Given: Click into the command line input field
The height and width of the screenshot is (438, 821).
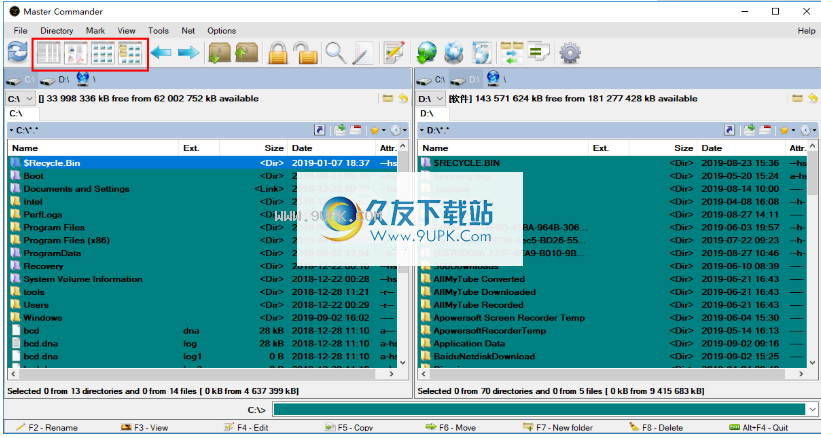Looking at the screenshot, I should (539, 409).
